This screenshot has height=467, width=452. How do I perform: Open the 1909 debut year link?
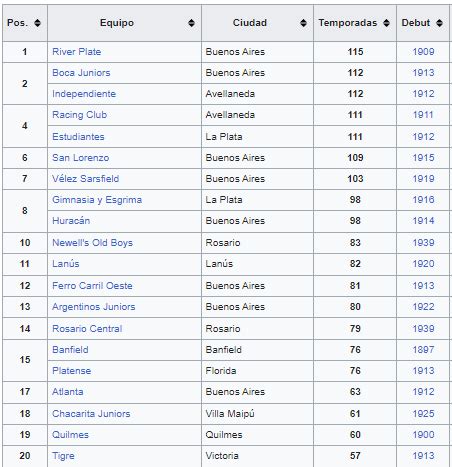[423, 52]
